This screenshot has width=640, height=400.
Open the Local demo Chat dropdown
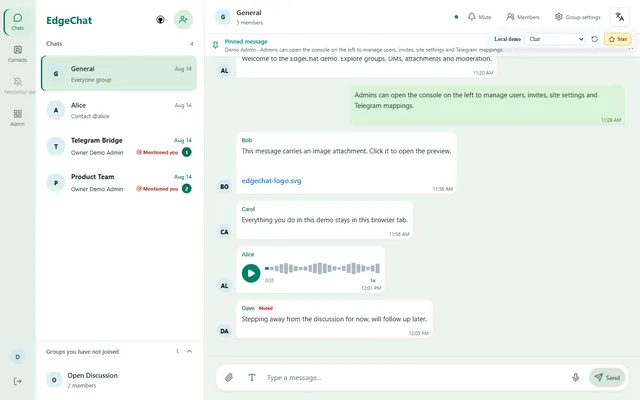pyautogui.click(x=555, y=39)
